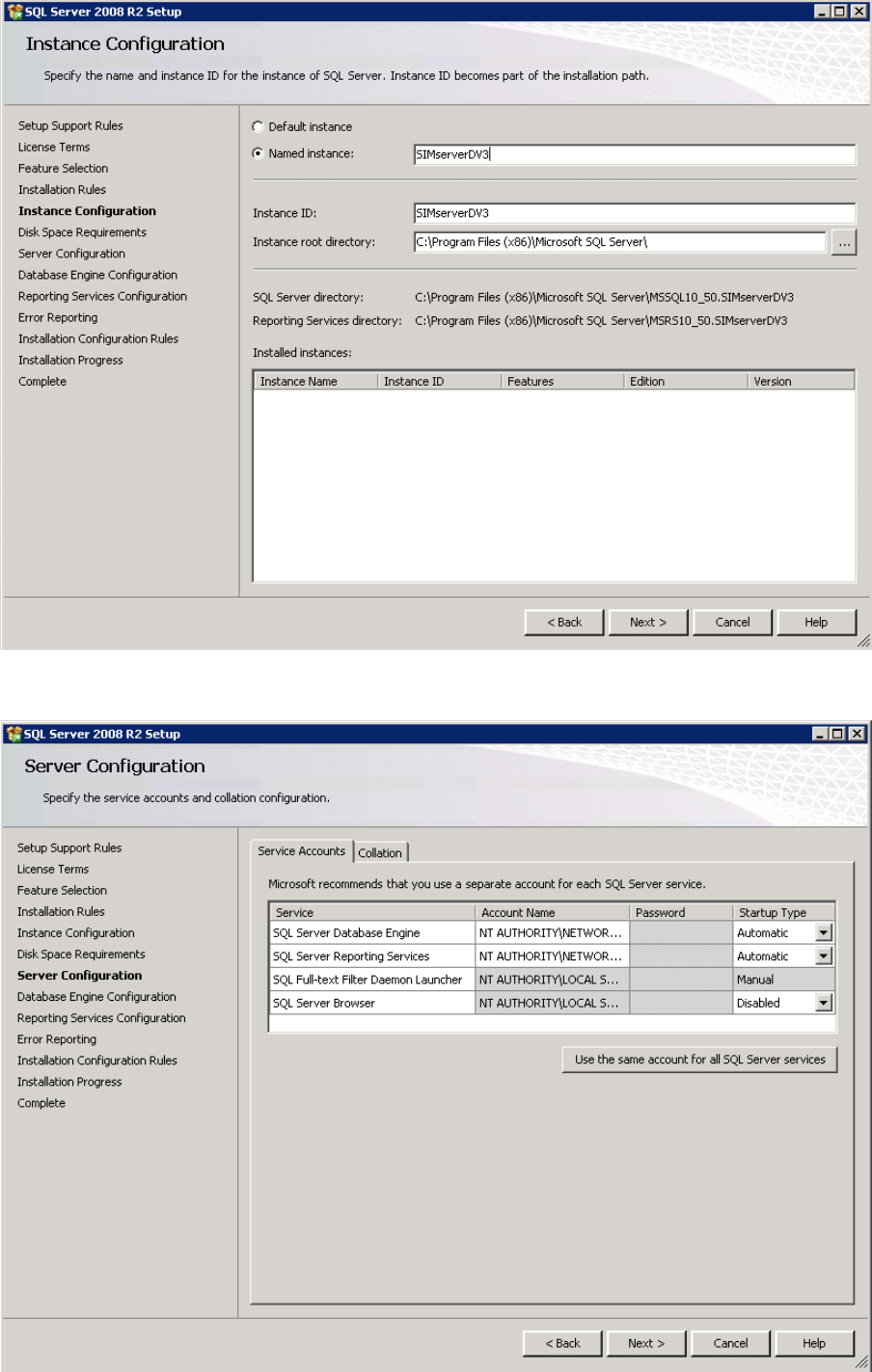Click Help in Instance Configuration window
This screenshot has width=872, height=1372.
tap(816, 623)
